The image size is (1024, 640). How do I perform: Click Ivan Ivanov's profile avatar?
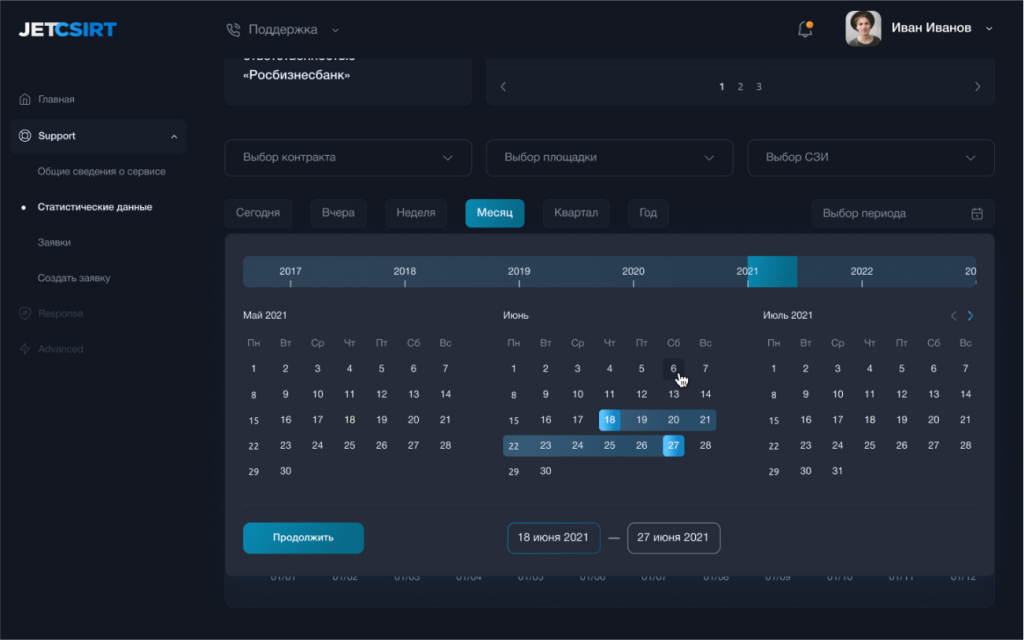[x=863, y=28]
